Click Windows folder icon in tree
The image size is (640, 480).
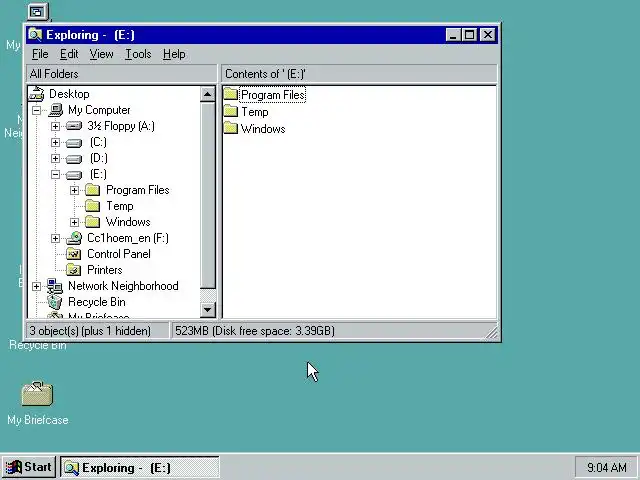pos(93,222)
